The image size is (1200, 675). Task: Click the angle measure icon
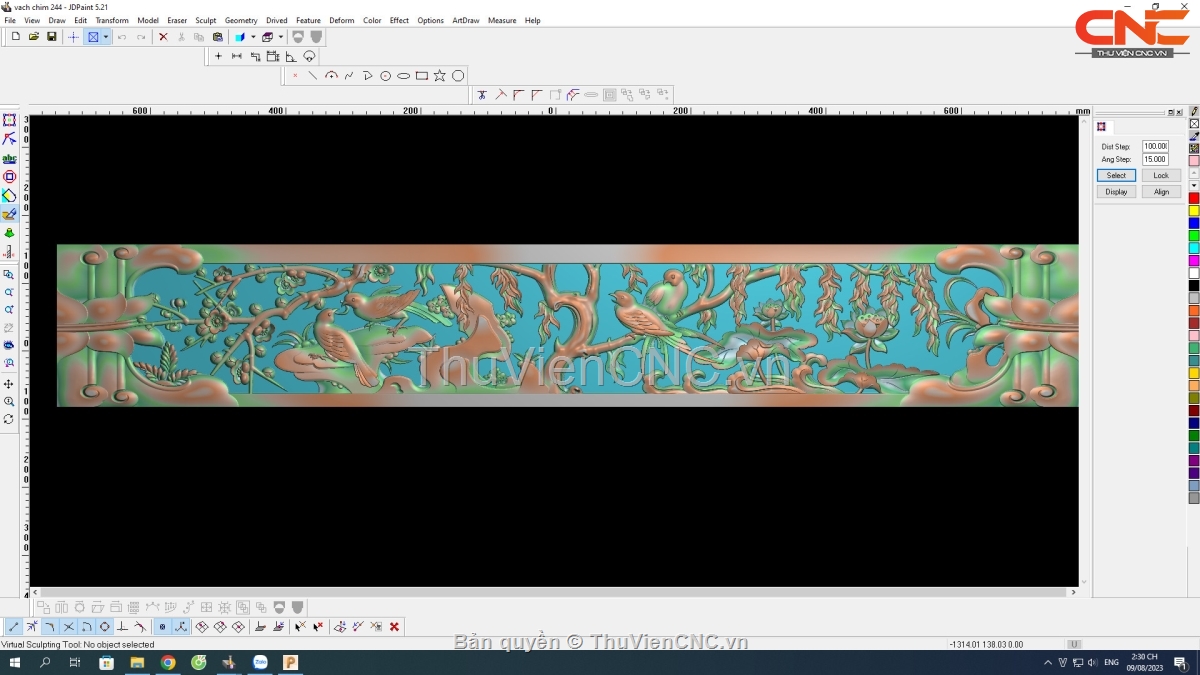[290, 56]
